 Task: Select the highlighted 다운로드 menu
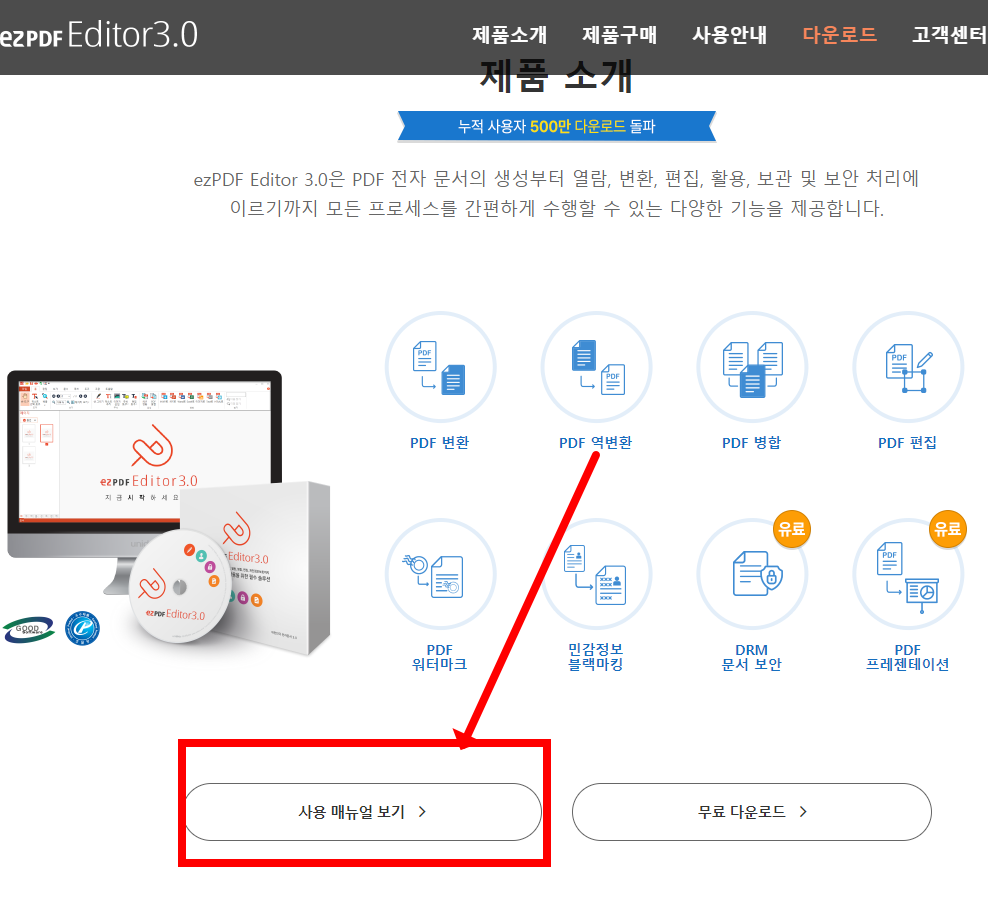(839, 34)
